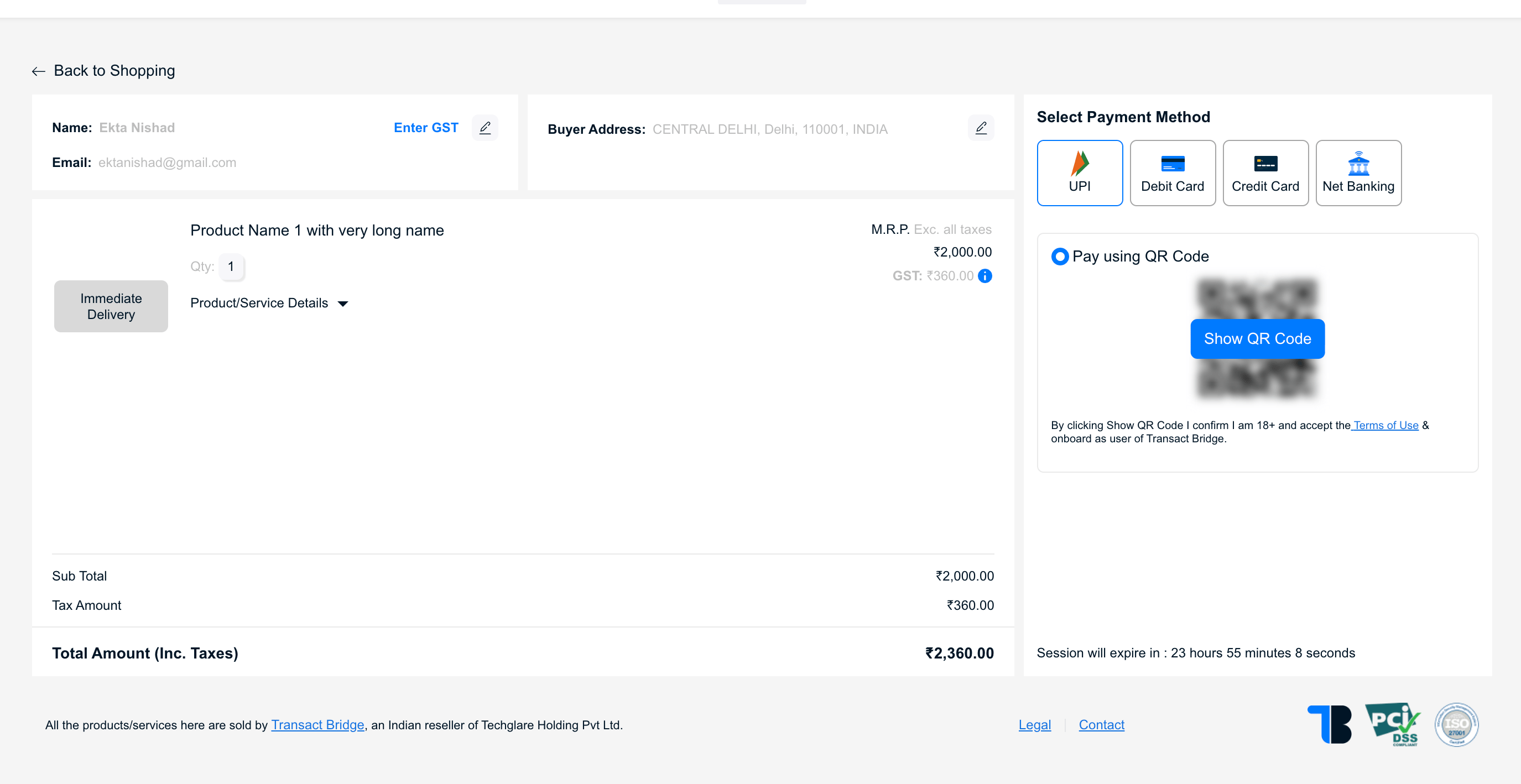Click the product title text
This screenshot has width=1521, height=784.
(x=317, y=230)
